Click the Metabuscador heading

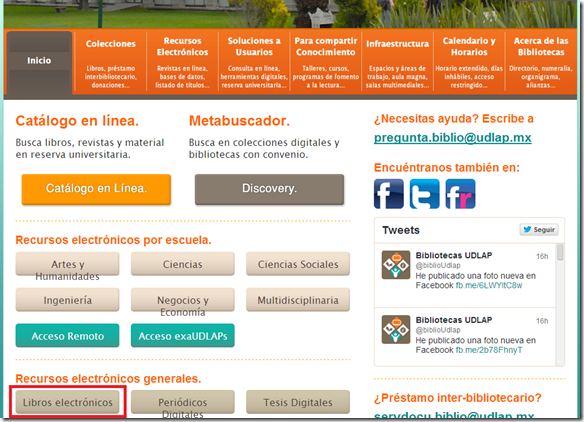click(x=239, y=121)
